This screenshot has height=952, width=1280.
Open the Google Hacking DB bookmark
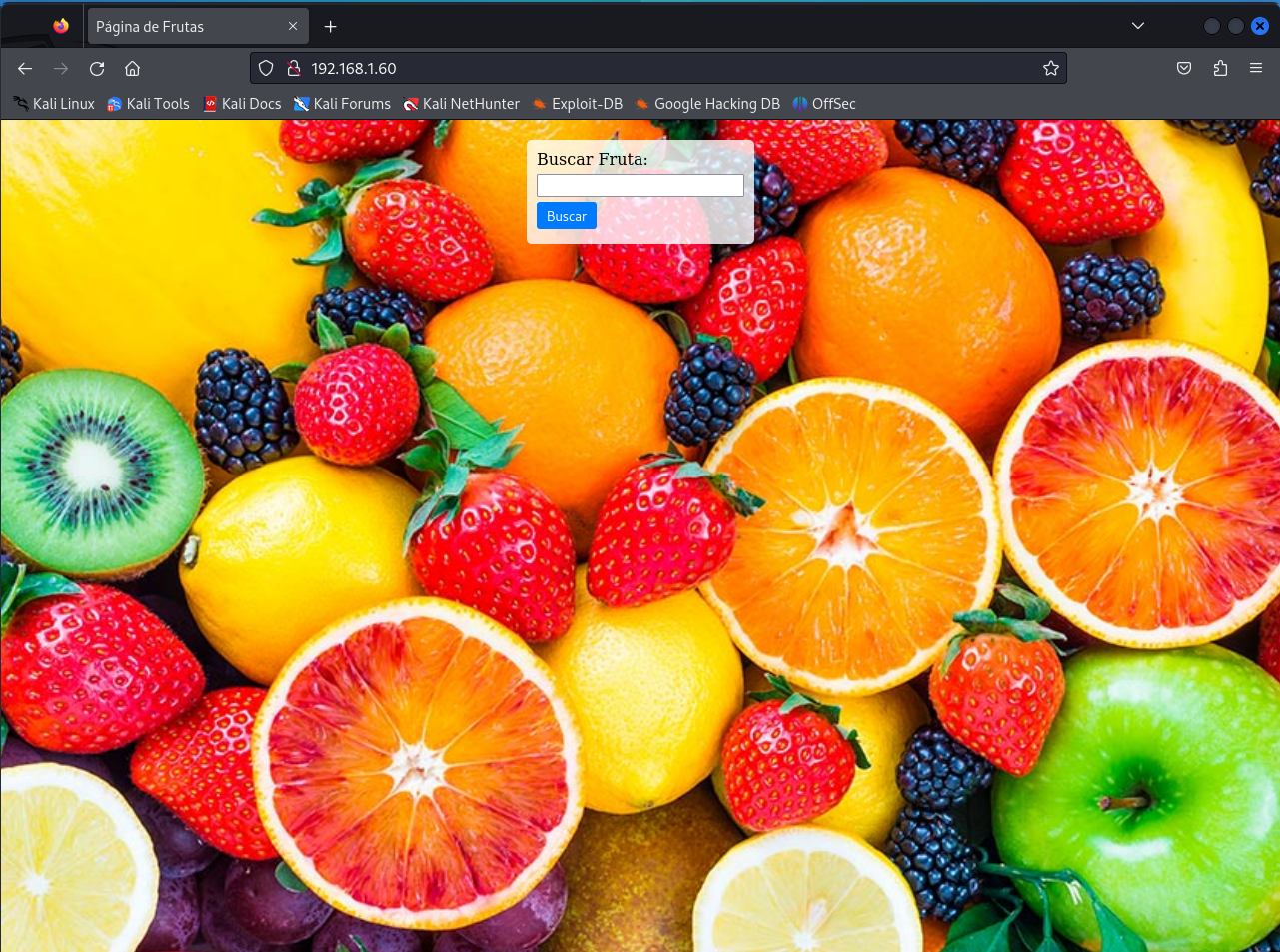(707, 104)
